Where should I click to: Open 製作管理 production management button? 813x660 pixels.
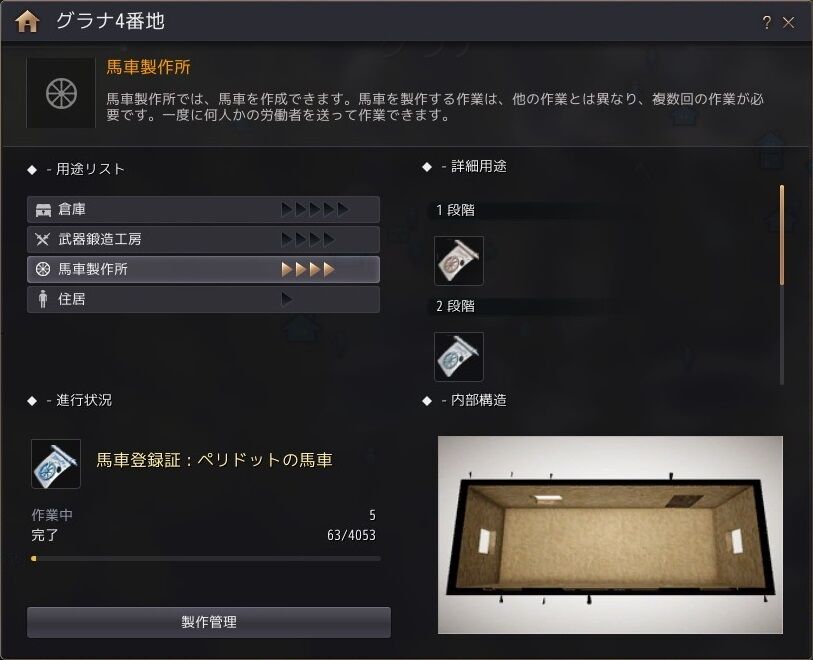point(209,622)
